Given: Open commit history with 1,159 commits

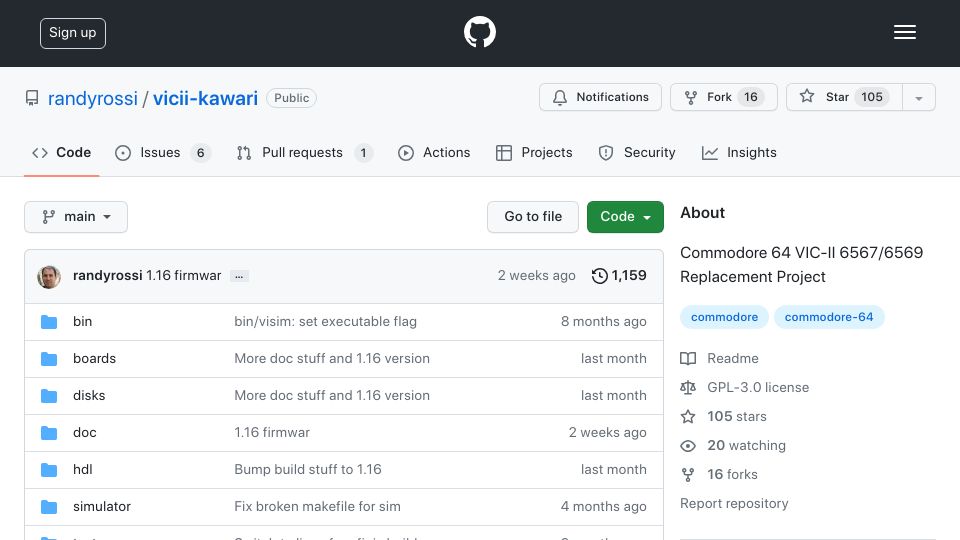Looking at the screenshot, I should pos(619,276).
